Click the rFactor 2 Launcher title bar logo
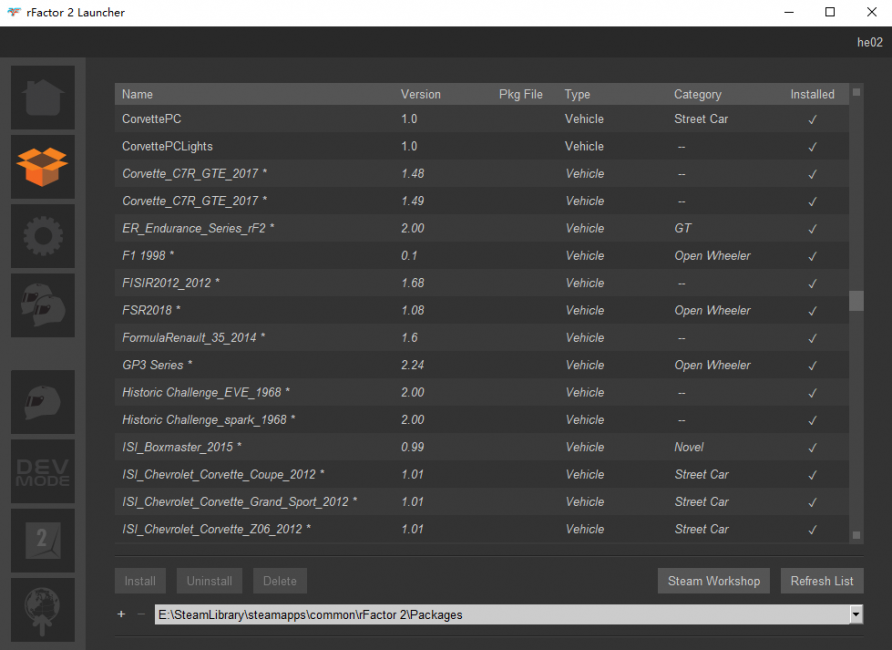The height and width of the screenshot is (650, 892). click(x=13, y=12)
